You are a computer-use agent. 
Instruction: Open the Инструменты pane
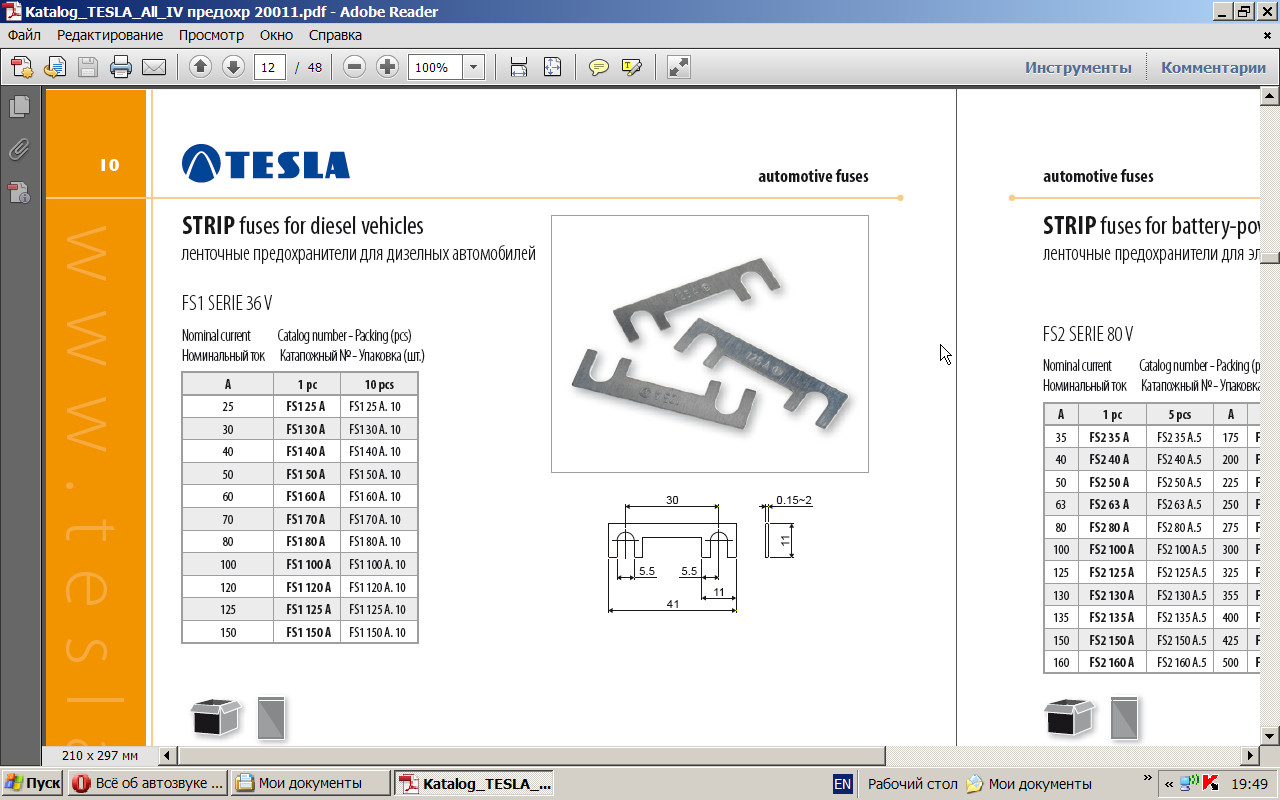pyautogui.click(x=1078, y=68)
